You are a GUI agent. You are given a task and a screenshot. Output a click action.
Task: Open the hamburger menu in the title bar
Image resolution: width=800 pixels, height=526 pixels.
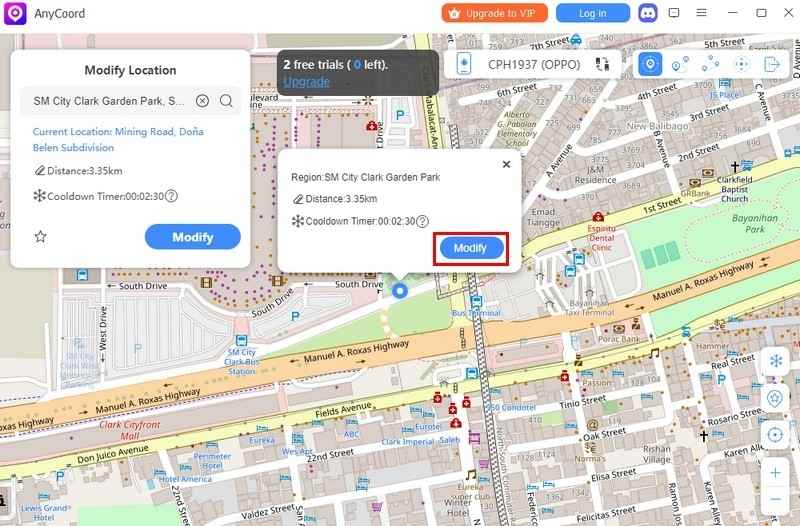click(703, 13)
